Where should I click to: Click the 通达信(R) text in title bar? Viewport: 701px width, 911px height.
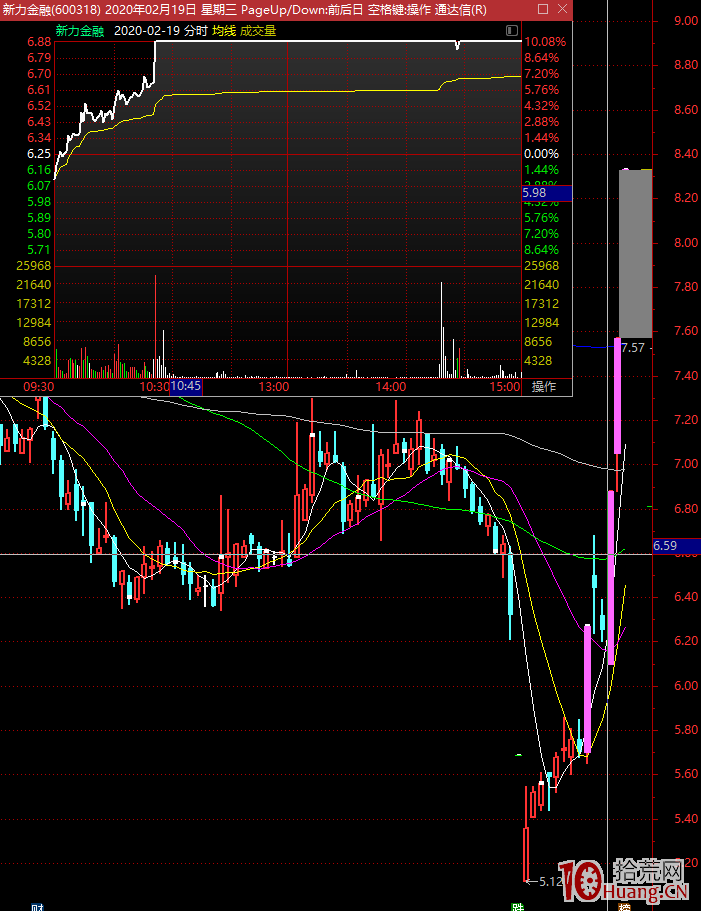tap(461, 9)
